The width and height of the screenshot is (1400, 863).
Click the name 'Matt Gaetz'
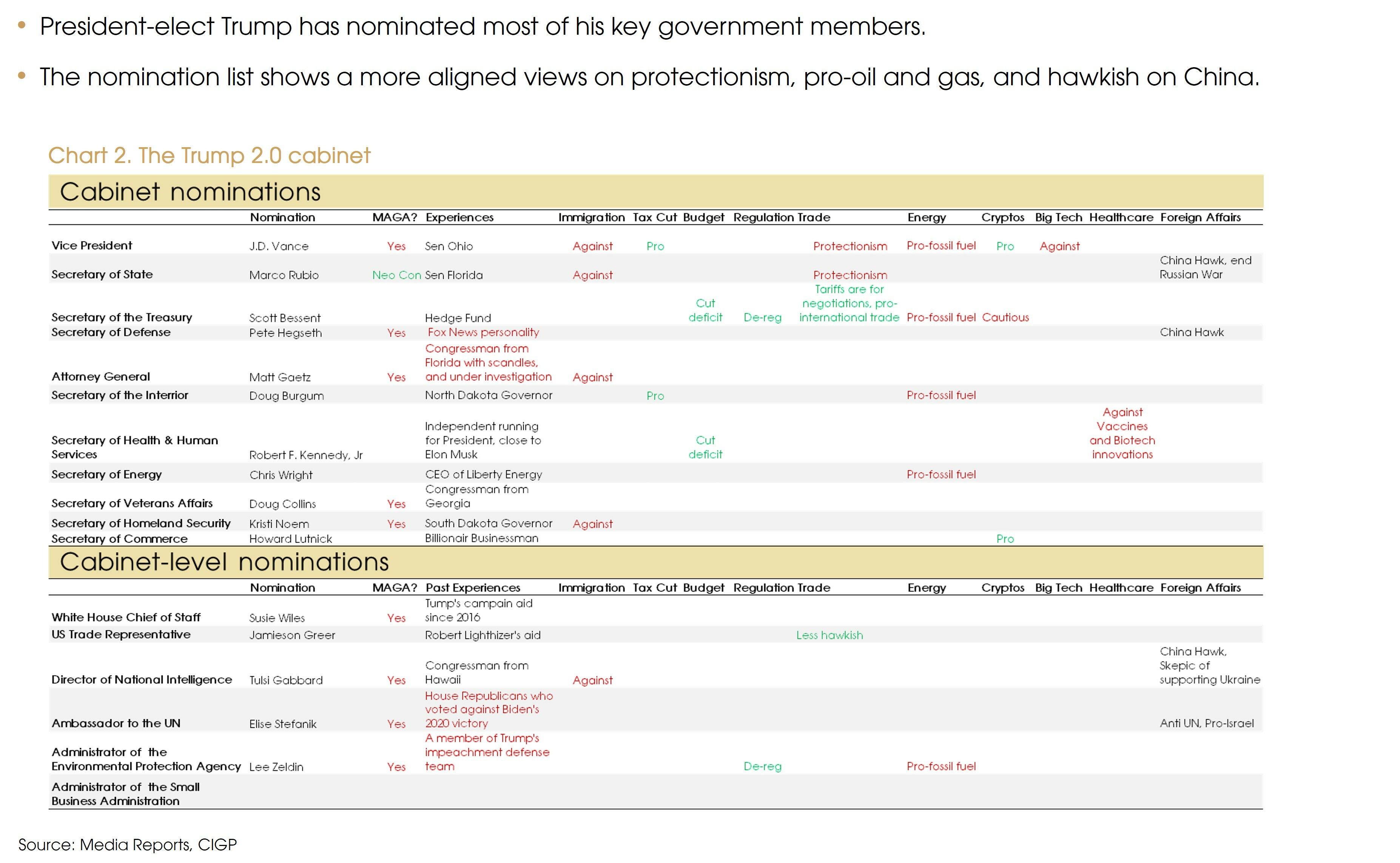click(x=280, y=377)
